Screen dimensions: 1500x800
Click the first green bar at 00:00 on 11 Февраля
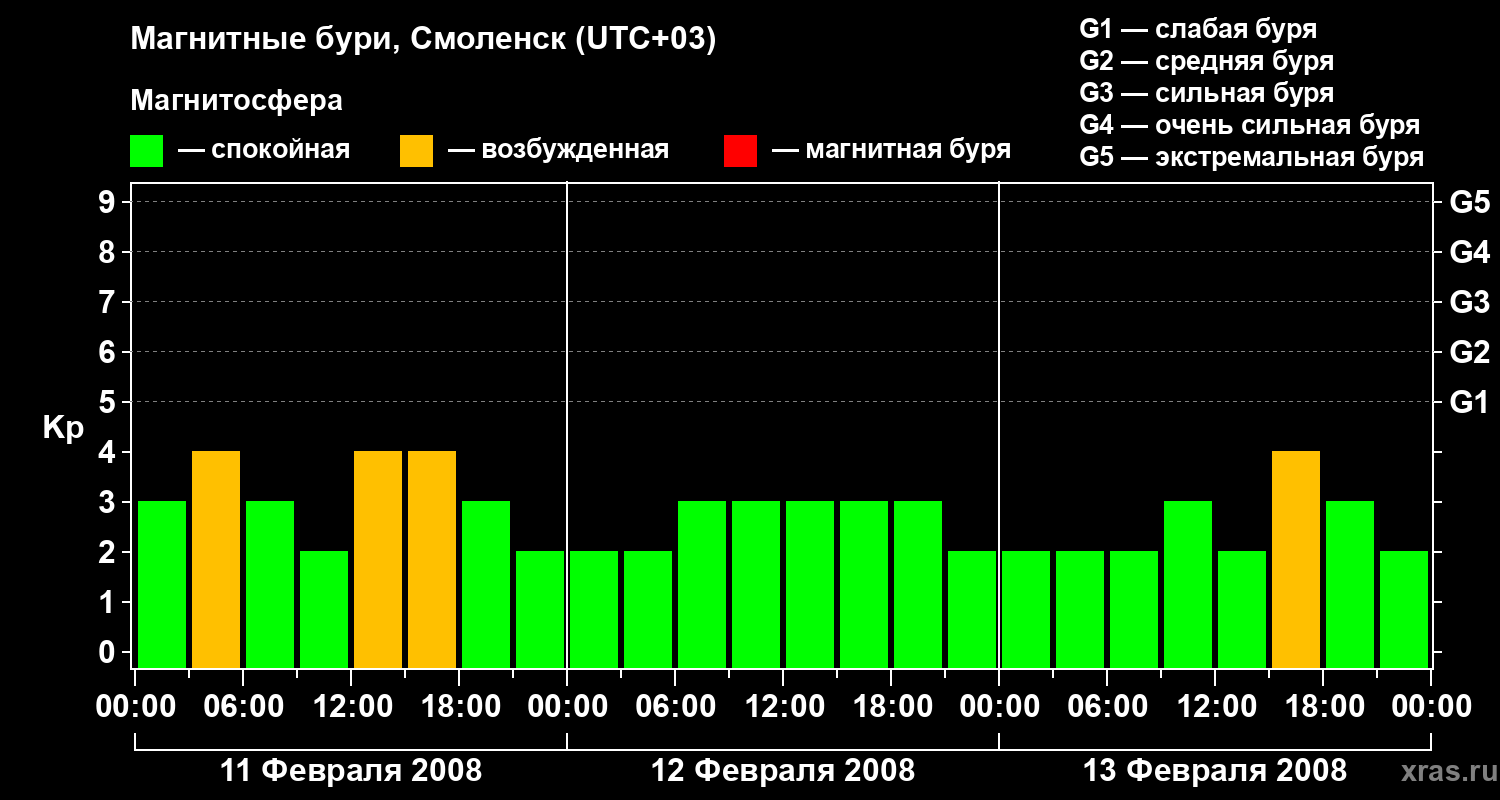pyautogui.click(x=162, y=584)
